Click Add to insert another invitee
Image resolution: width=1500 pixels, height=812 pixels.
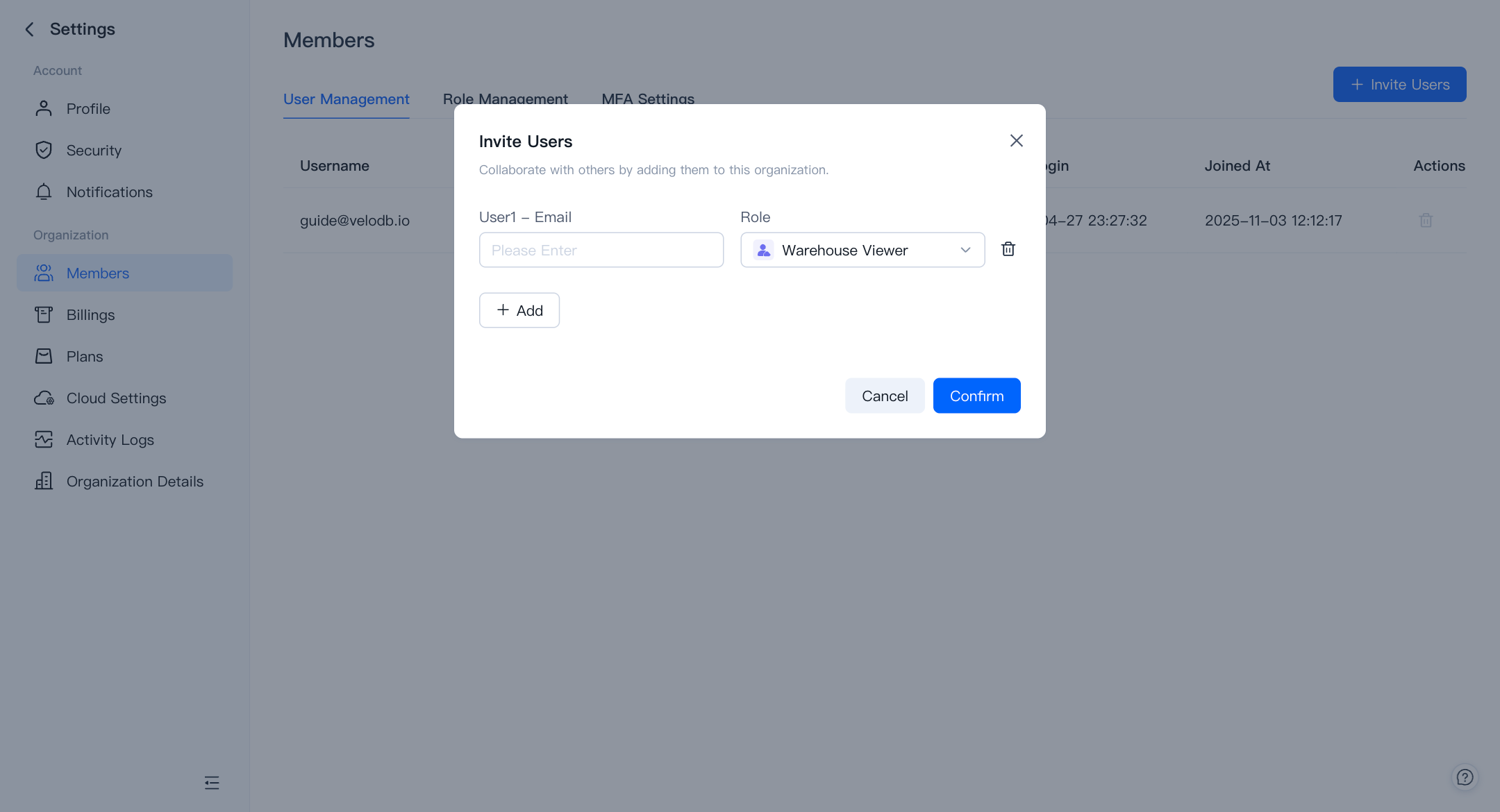[x=519, y=310]
